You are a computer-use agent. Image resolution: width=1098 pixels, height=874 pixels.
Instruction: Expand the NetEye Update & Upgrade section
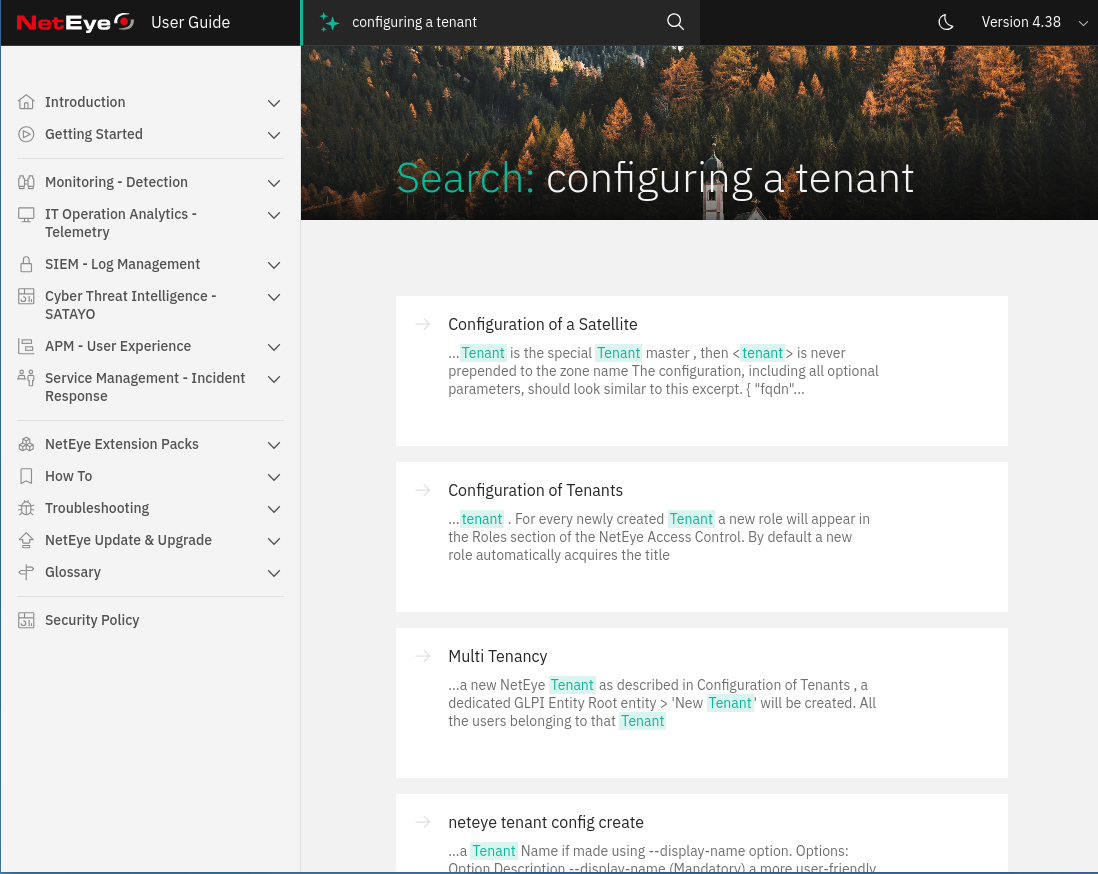pos(273,540)
